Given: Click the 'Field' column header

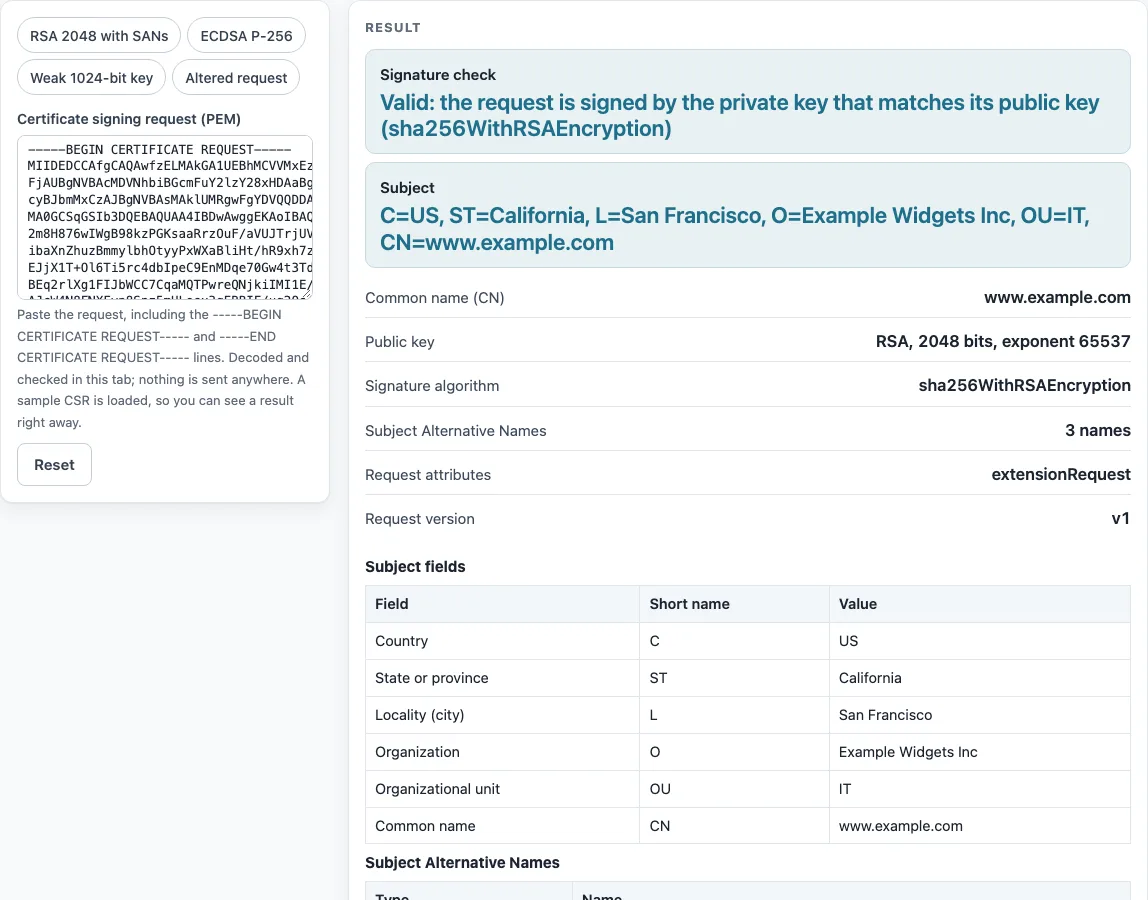Looking at the screenshot, I should pyautogui.click(x=502, y=604).
